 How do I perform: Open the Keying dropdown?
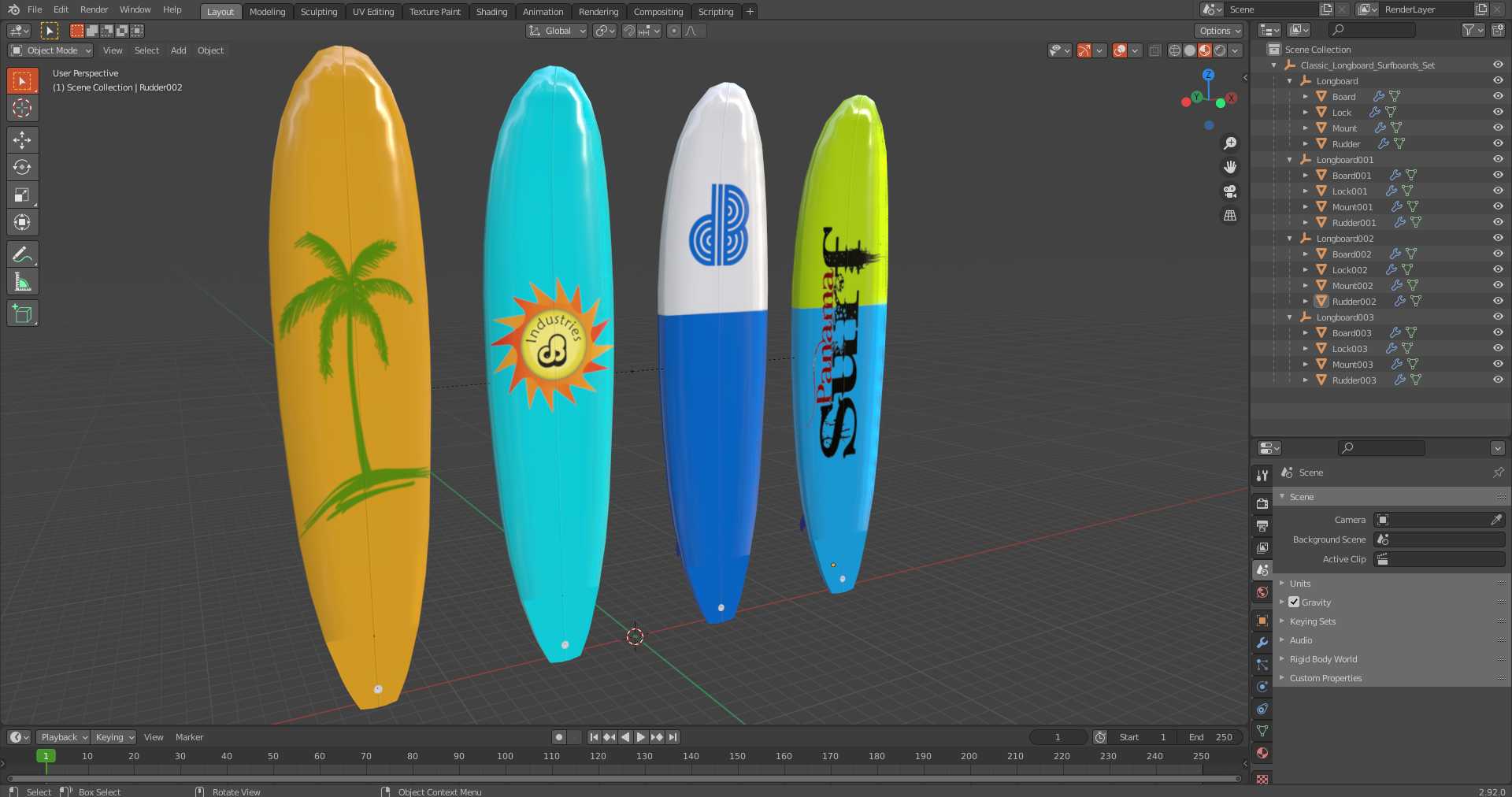click(x=114, y=737)
